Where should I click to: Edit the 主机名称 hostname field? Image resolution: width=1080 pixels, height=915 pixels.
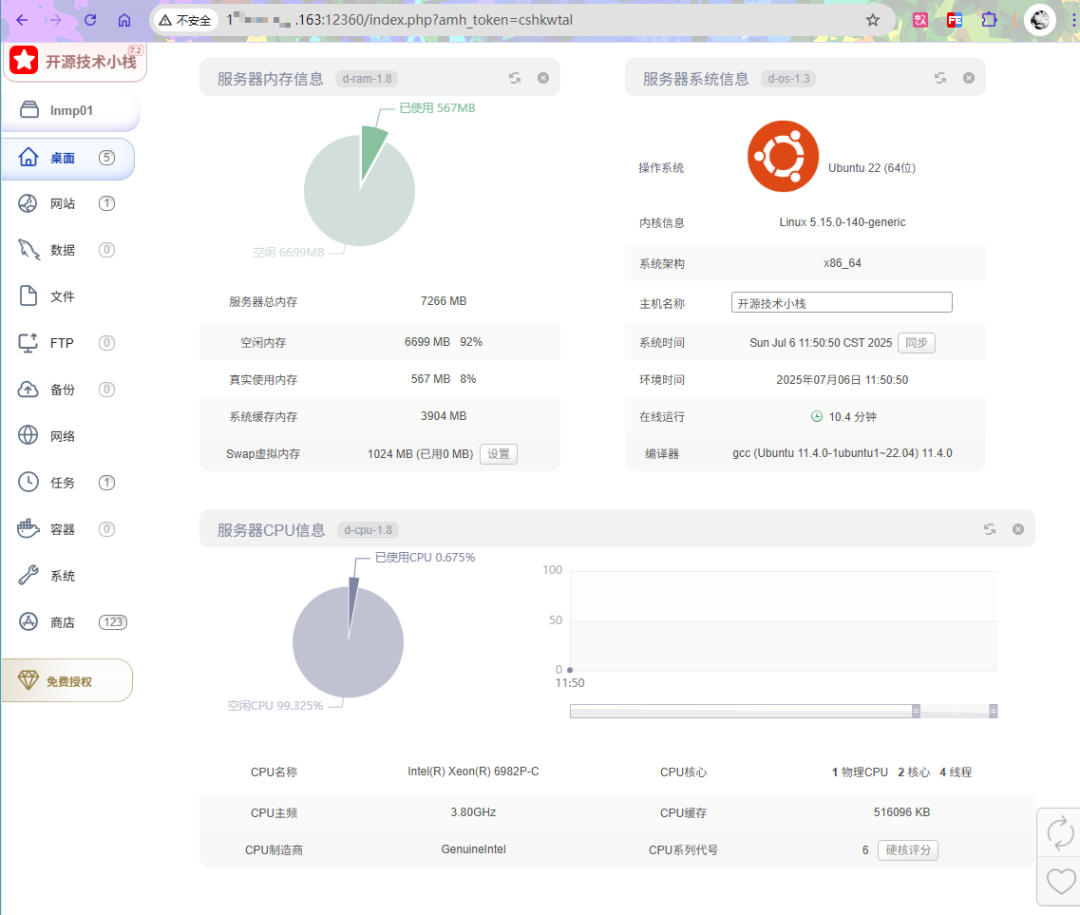842,302
